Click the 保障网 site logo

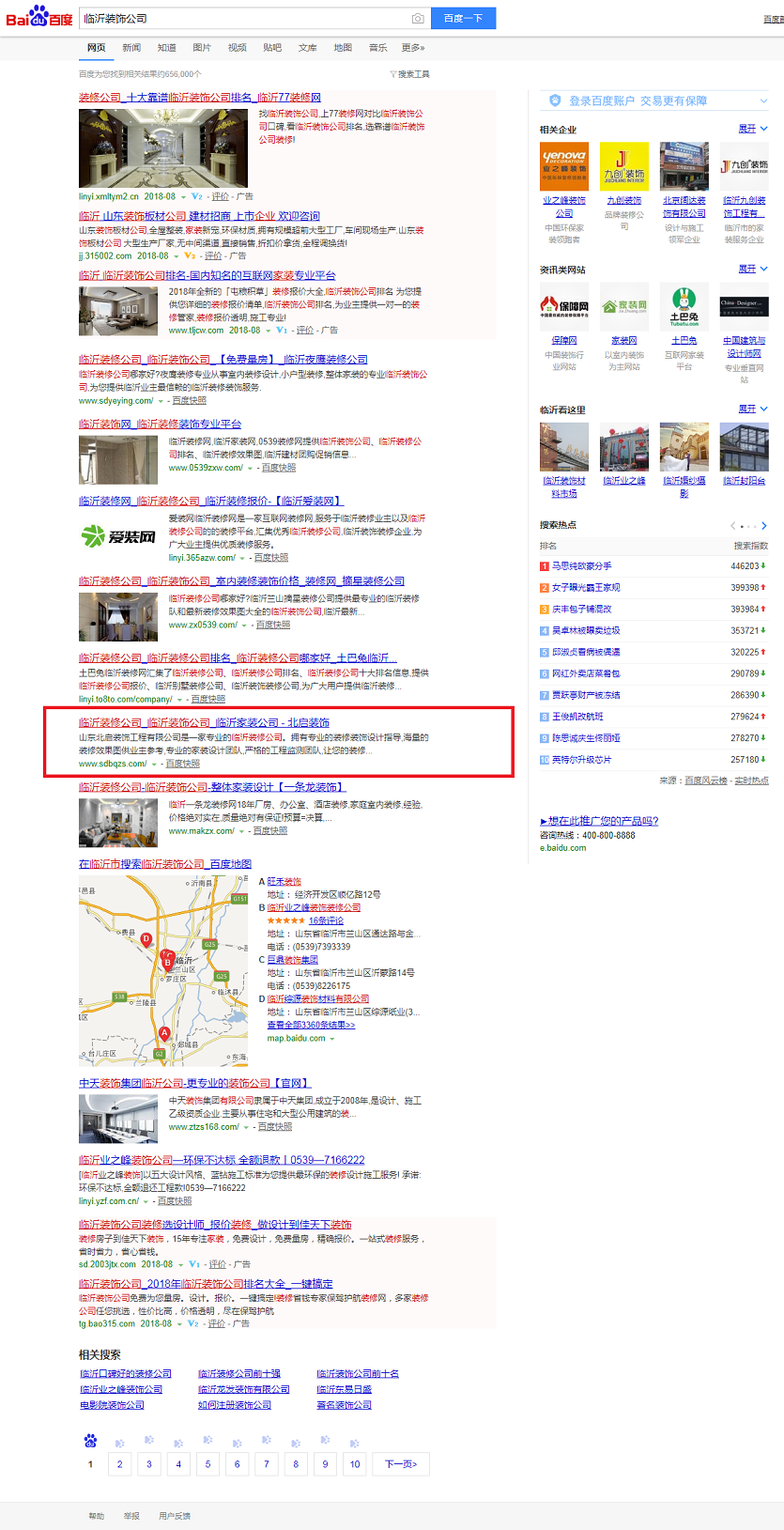[x=564, y=306]
